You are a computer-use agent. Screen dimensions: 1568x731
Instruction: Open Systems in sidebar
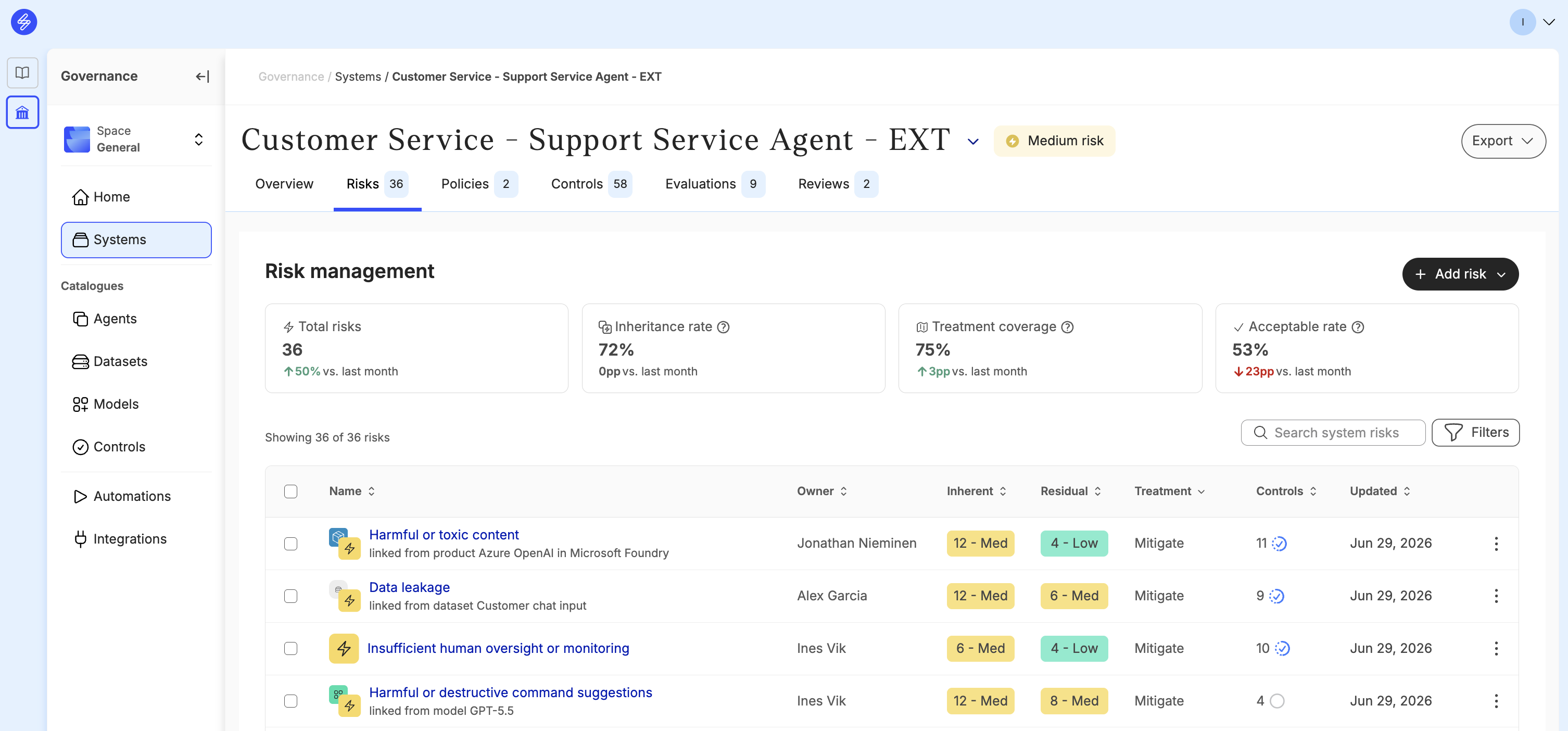pyautogui.click(x=136, y=239)
